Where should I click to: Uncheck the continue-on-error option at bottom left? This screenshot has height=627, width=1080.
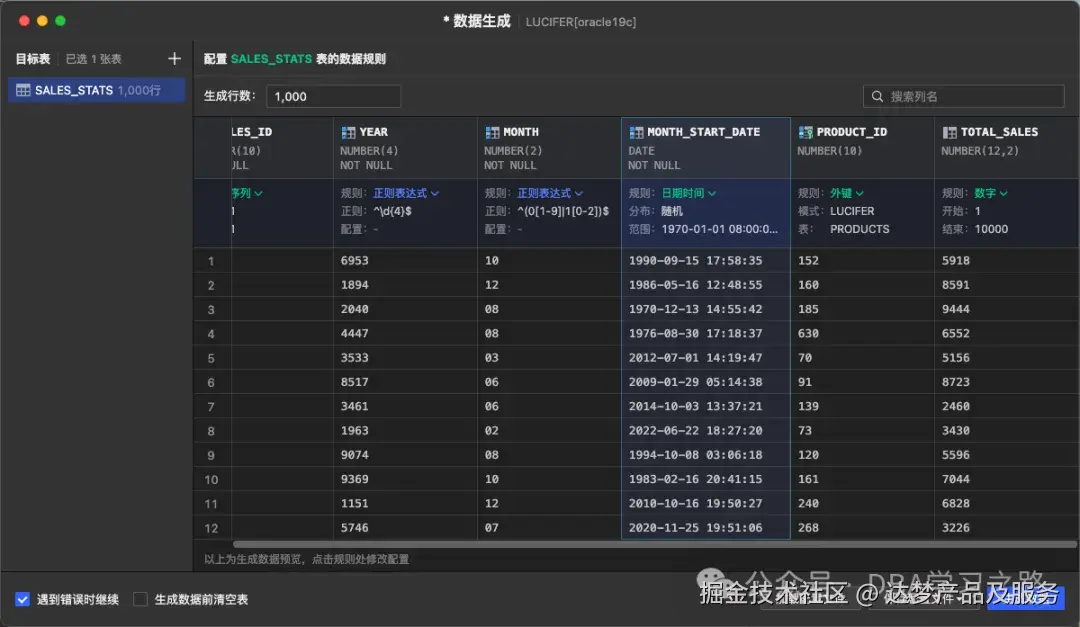pos(22,599)
